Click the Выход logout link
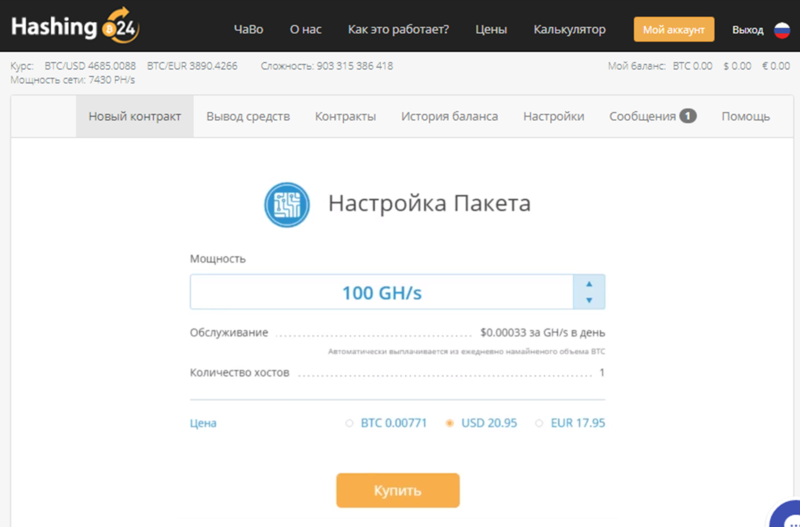Image resolution: width=800 pixels, height=527 pixels. click(747, 30)
